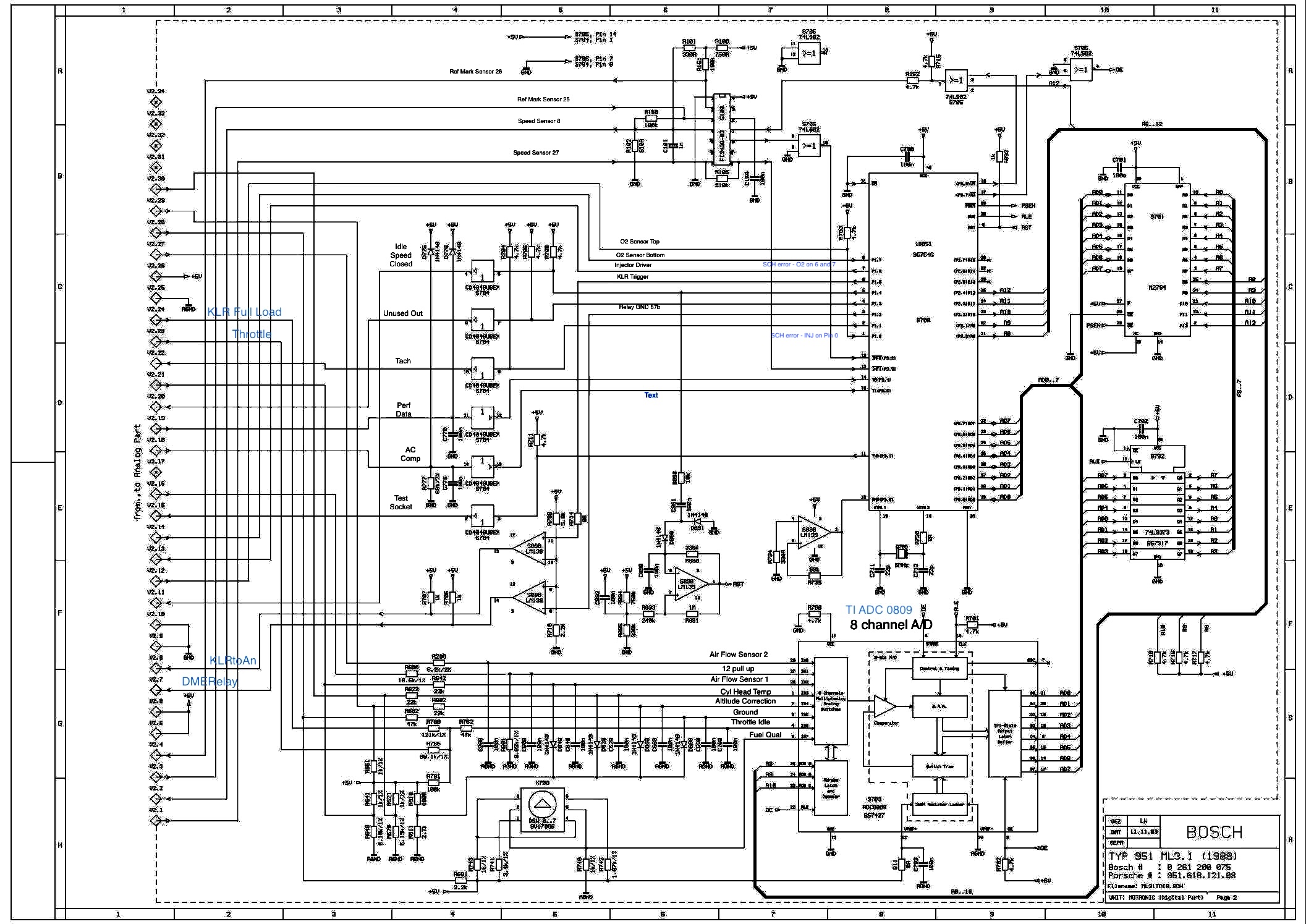Click 'SCH error - O2 on 6 and 7' note
The height and width of the screenshot is (924, 1306).
(x=799, y=265)
